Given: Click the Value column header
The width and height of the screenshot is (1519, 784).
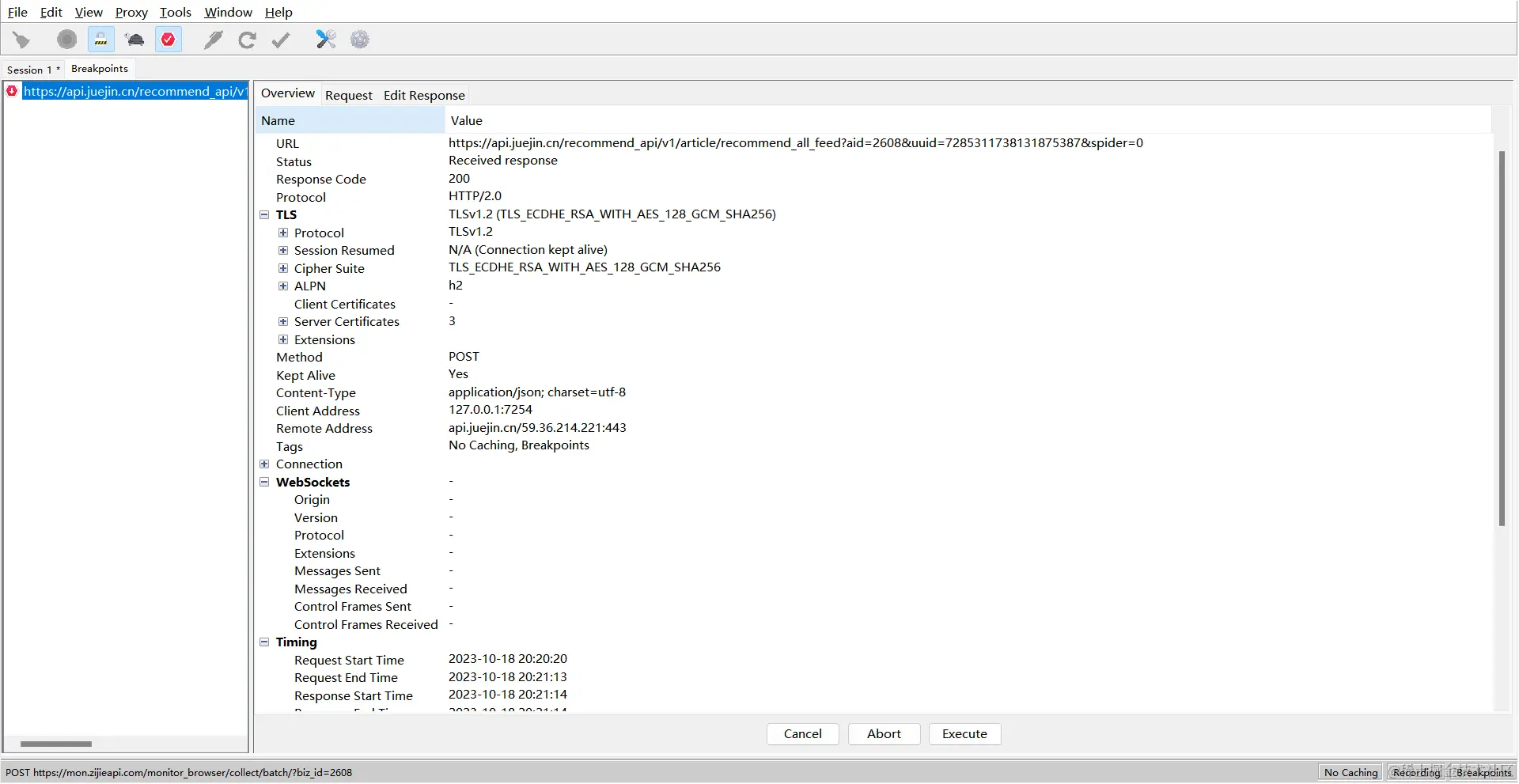Looking at the screenshot, I should point(968,120).
